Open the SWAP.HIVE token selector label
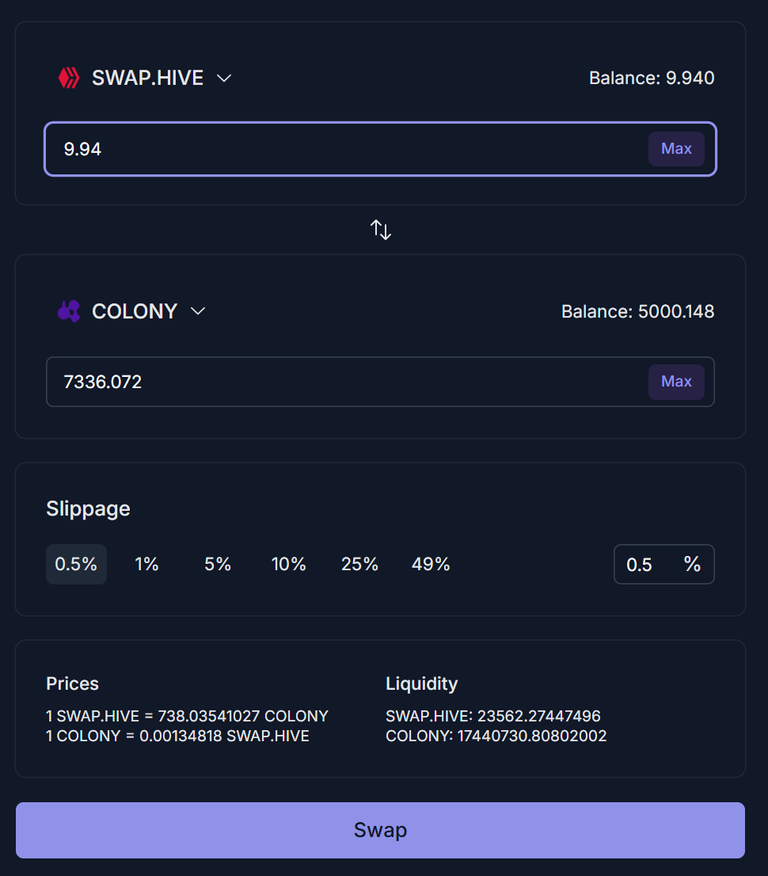The height and width of the screenshot is (876, 768). [x=147, y=78]
